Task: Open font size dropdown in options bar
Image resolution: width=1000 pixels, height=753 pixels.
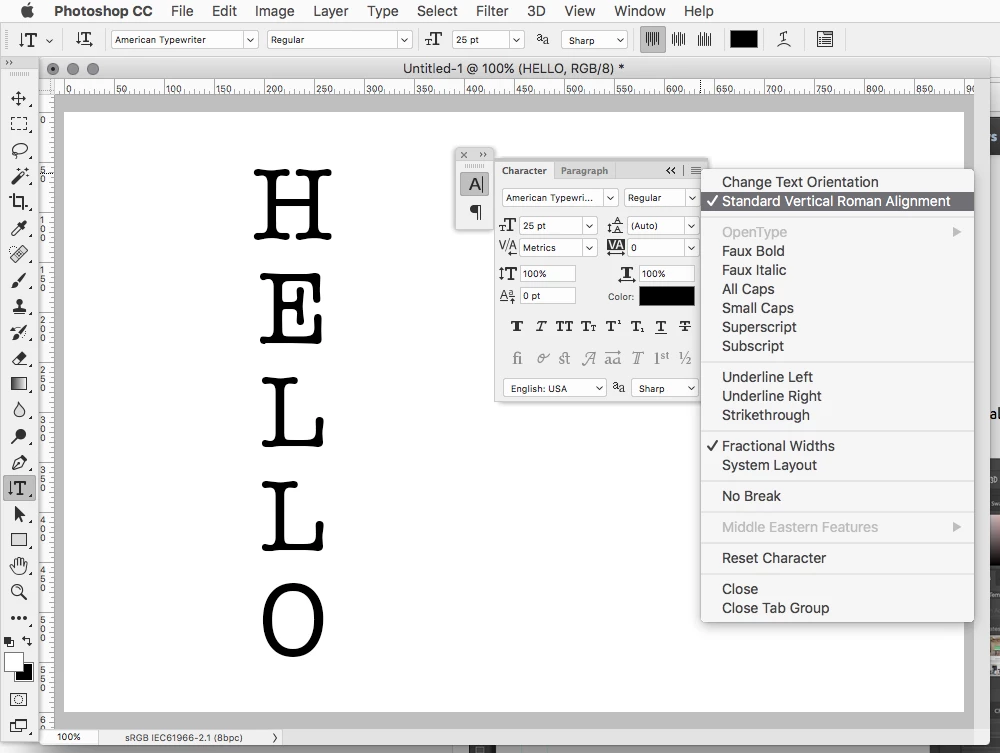Action: (x=517, y=40)
